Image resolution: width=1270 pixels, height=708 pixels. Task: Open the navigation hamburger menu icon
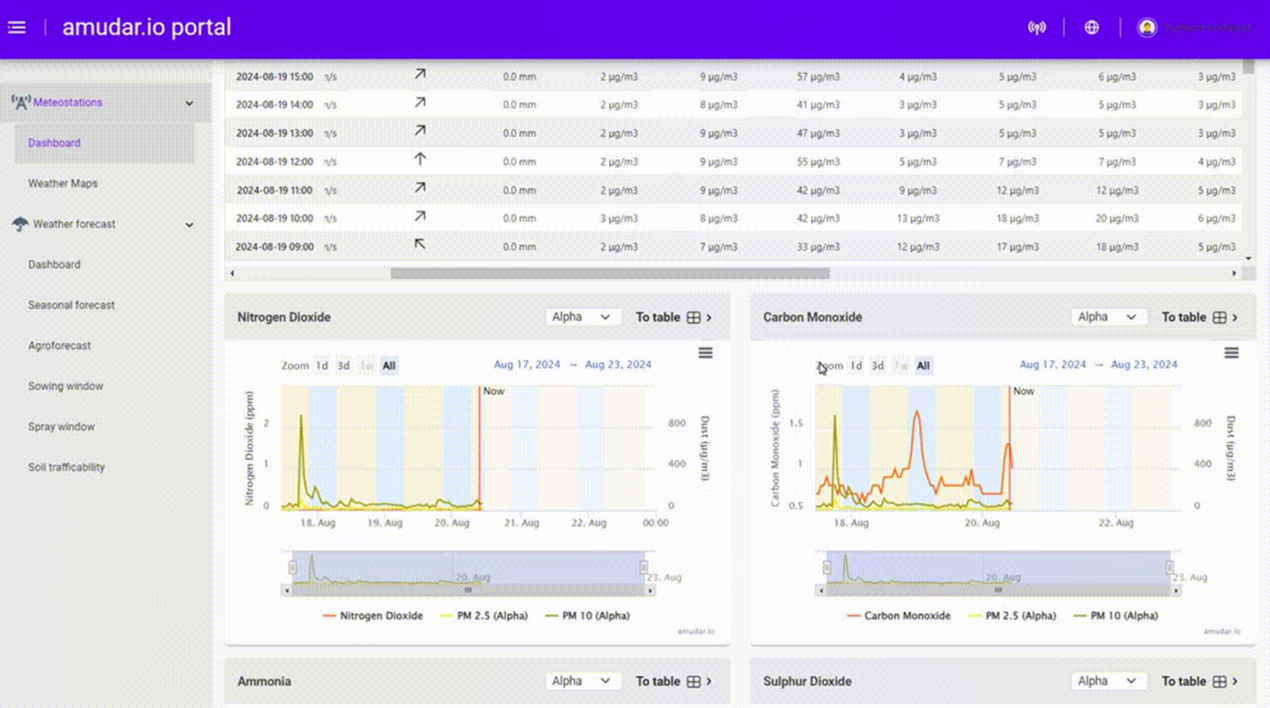coord(16,27)
